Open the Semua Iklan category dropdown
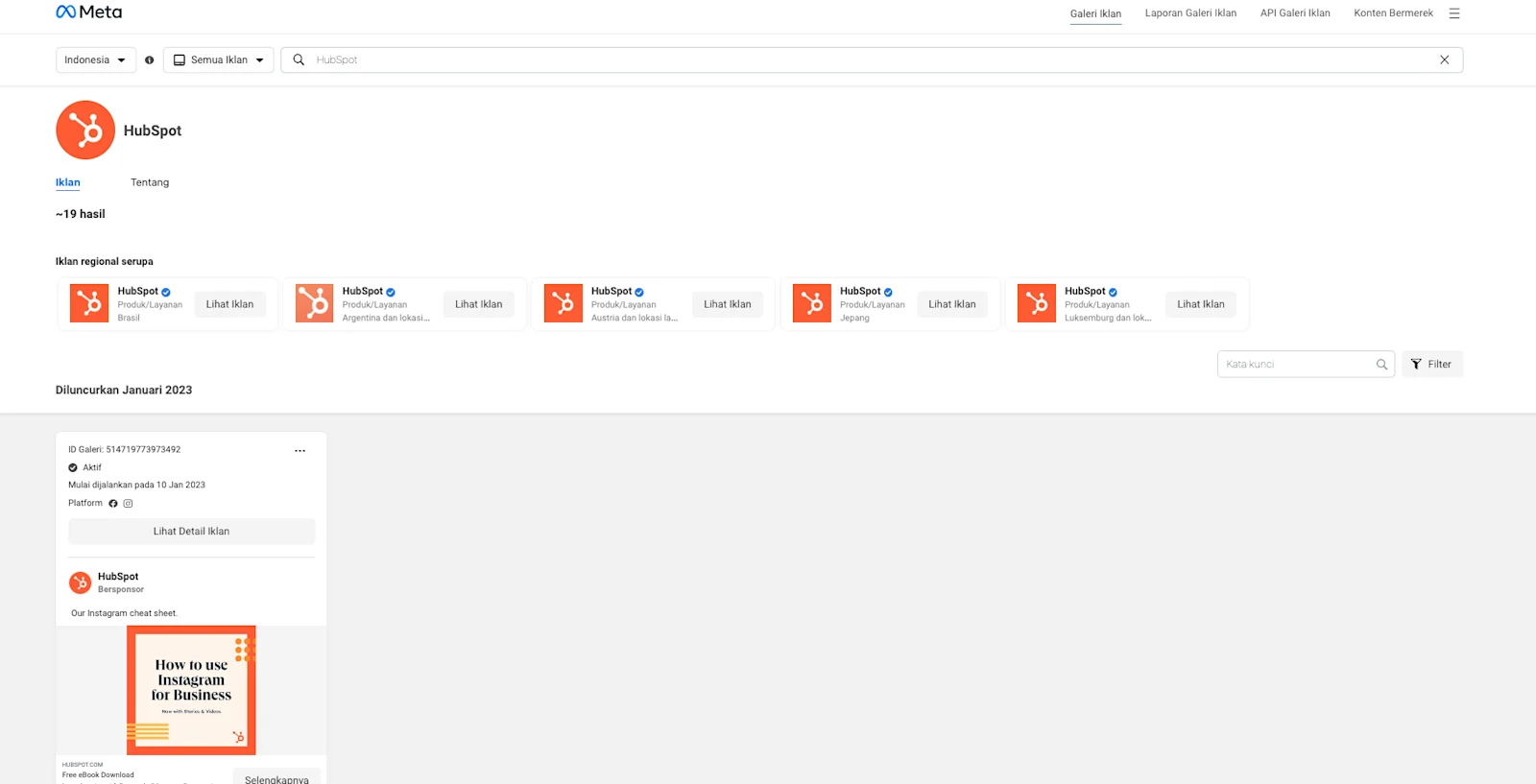Viewport: 1536px width, 784px height. [218, 59]
